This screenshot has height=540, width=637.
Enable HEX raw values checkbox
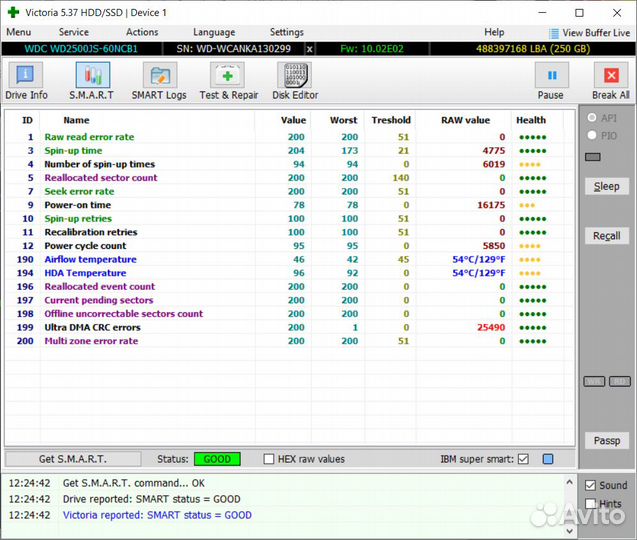[269, 459]
